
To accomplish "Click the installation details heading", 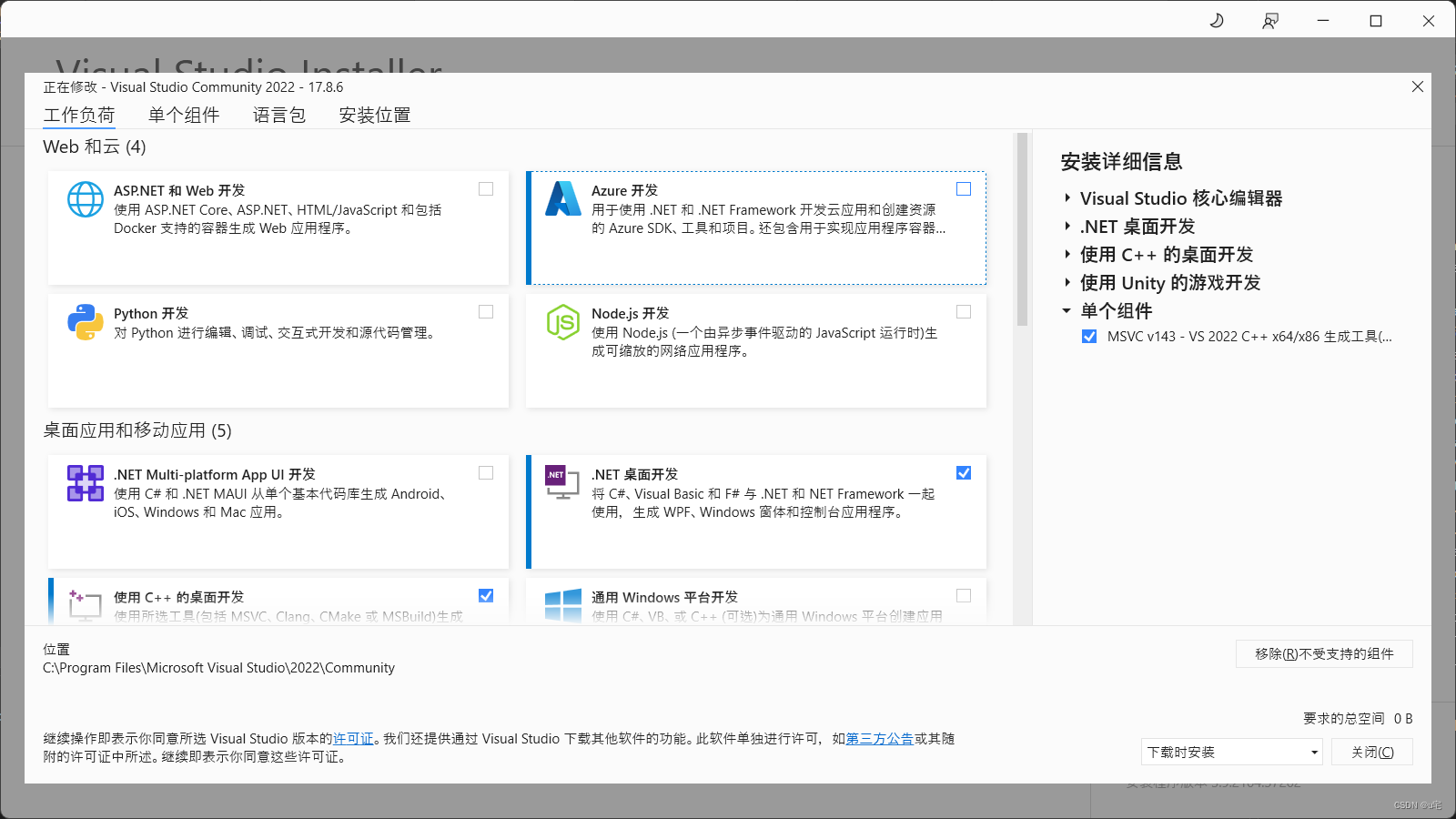I will point(1121,162).
